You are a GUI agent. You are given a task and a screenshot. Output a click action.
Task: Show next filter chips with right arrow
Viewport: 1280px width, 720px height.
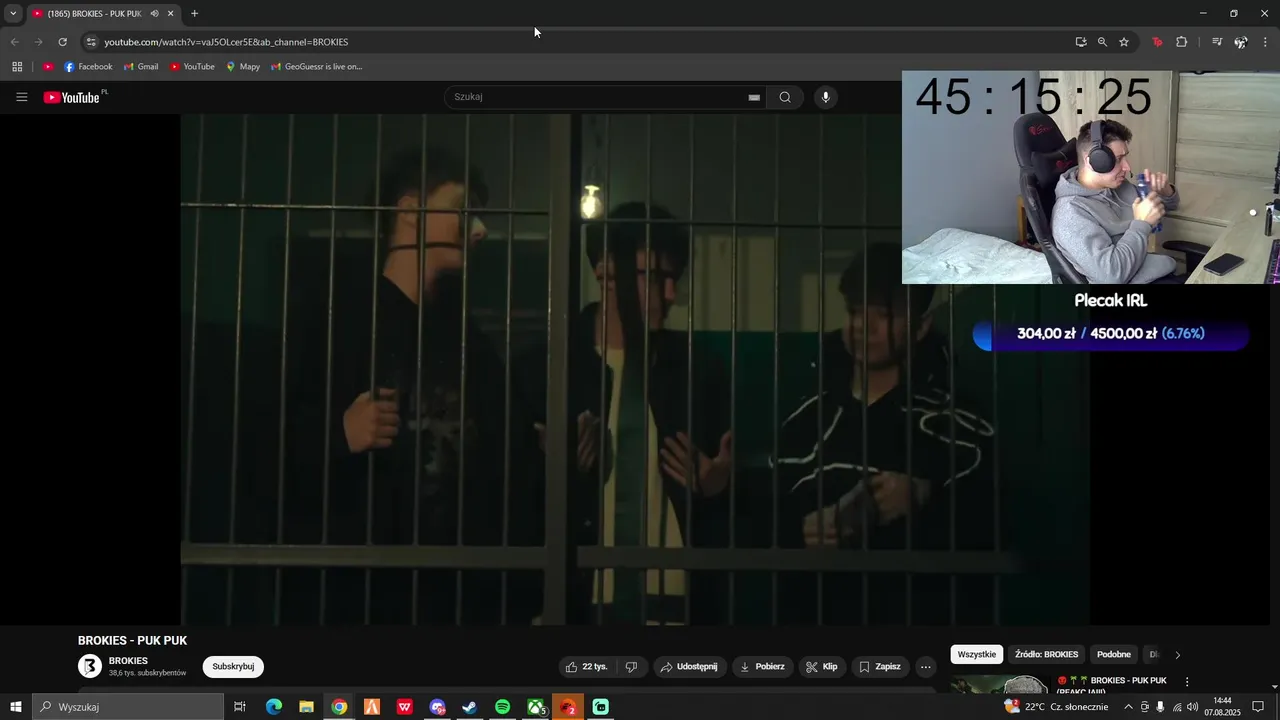point(1177,655)
